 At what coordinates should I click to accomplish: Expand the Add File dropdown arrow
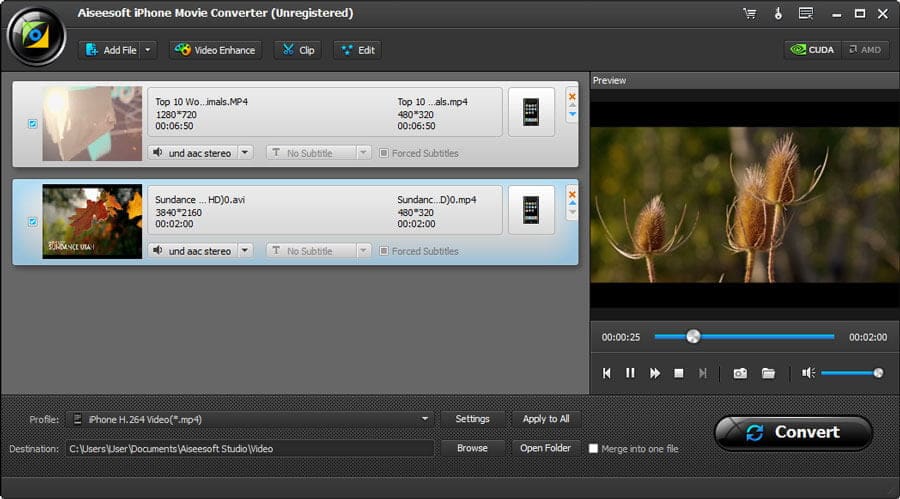click(x=148, y=50)
